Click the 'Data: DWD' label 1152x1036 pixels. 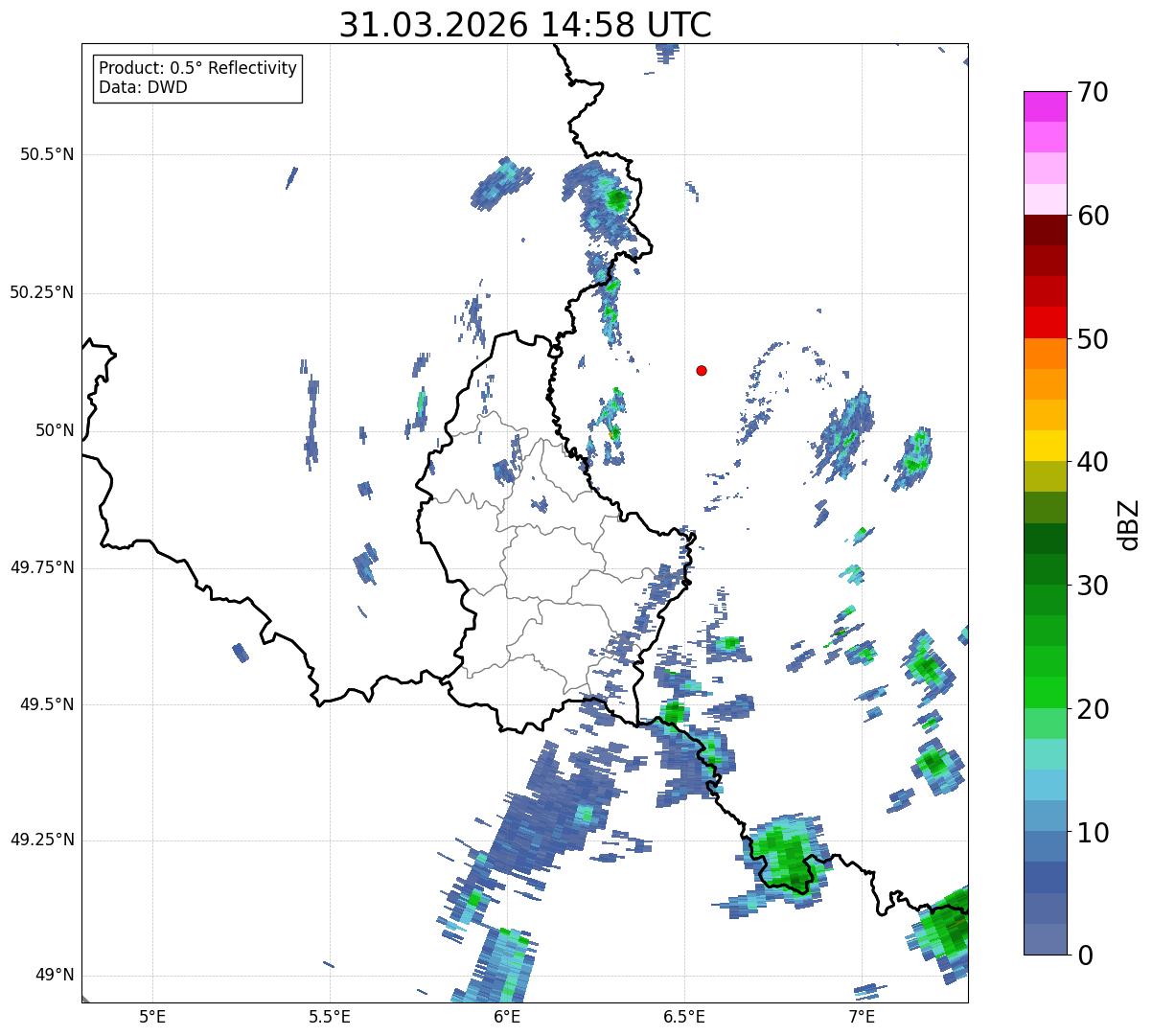143,87
